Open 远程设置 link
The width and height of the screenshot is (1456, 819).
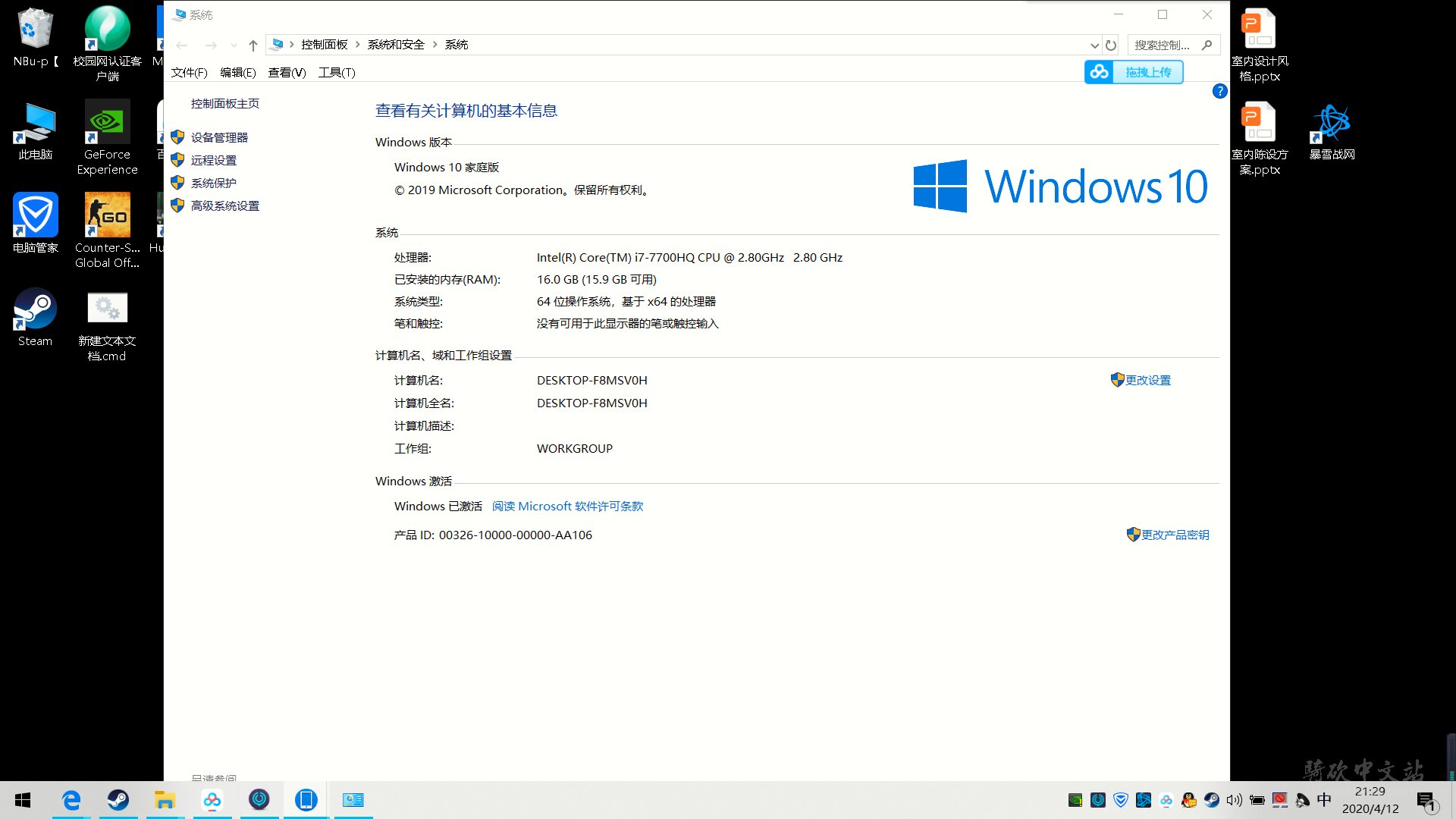click(214, 160)
